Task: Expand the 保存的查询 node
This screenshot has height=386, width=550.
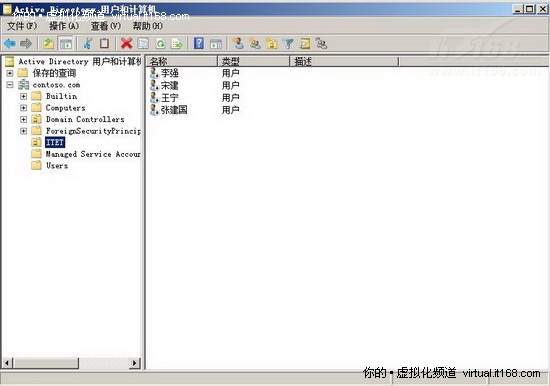Action: tap(10, 73)
